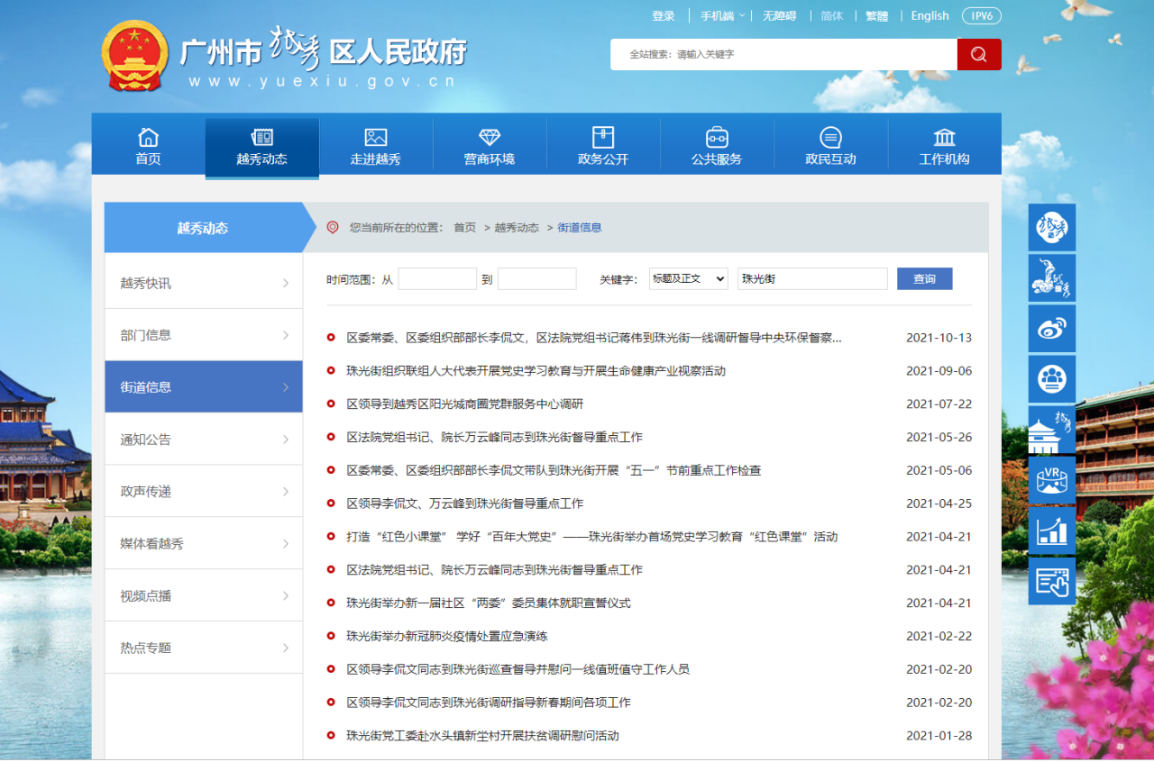This screenshot has height=762, width=1154.
Task: Click the red search magnifier button
Action: (978, 54)
